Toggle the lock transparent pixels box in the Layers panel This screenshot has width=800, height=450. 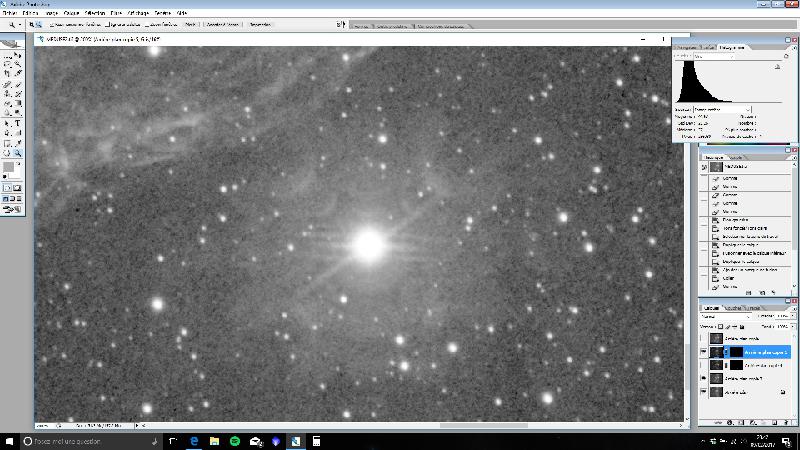pos(720,327)
